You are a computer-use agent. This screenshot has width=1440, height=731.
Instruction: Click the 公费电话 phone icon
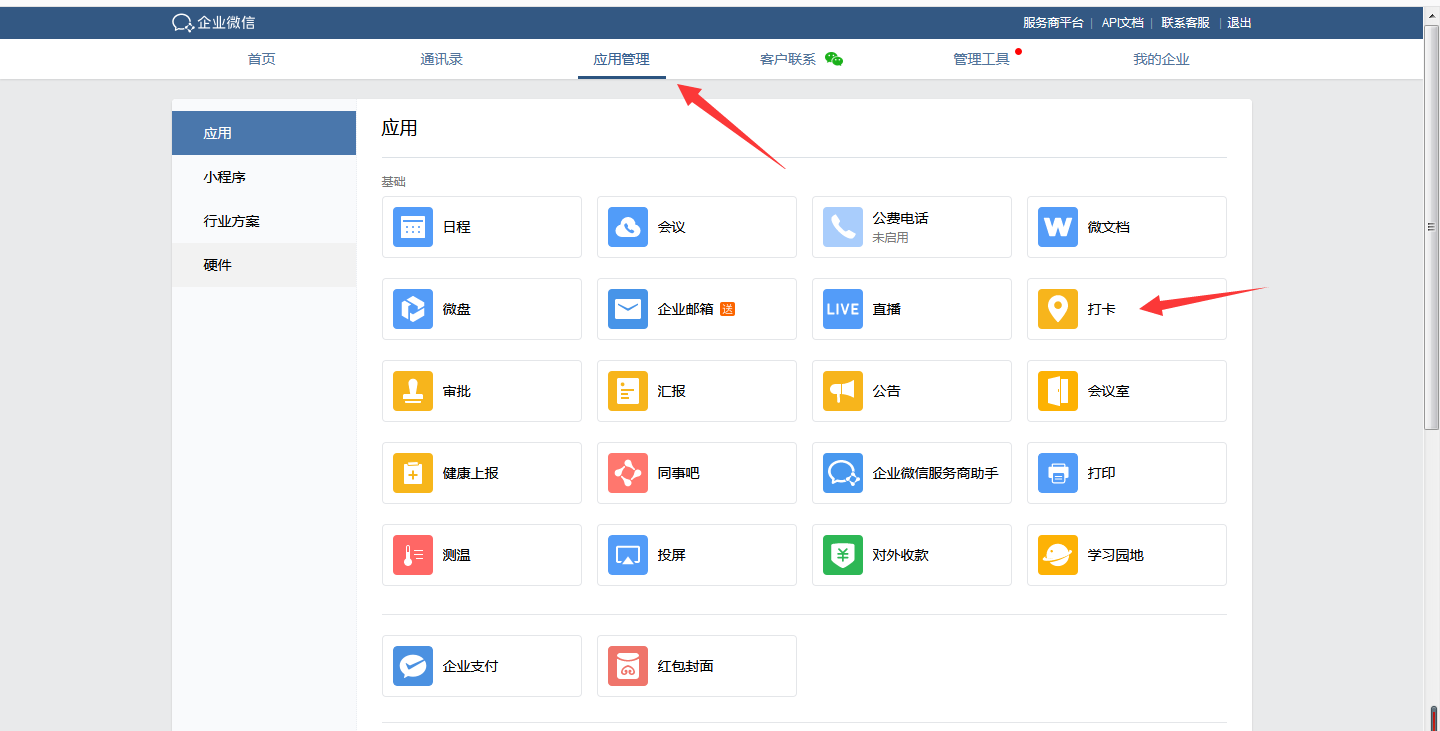coord(843,227)
